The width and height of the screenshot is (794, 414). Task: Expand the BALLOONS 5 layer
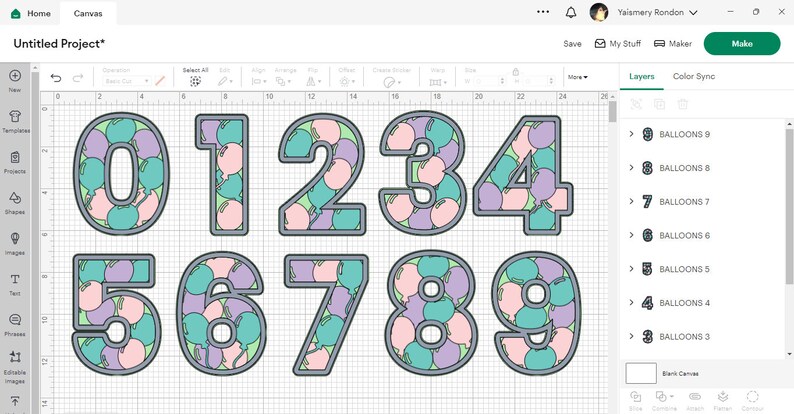[x=631, y=269]
